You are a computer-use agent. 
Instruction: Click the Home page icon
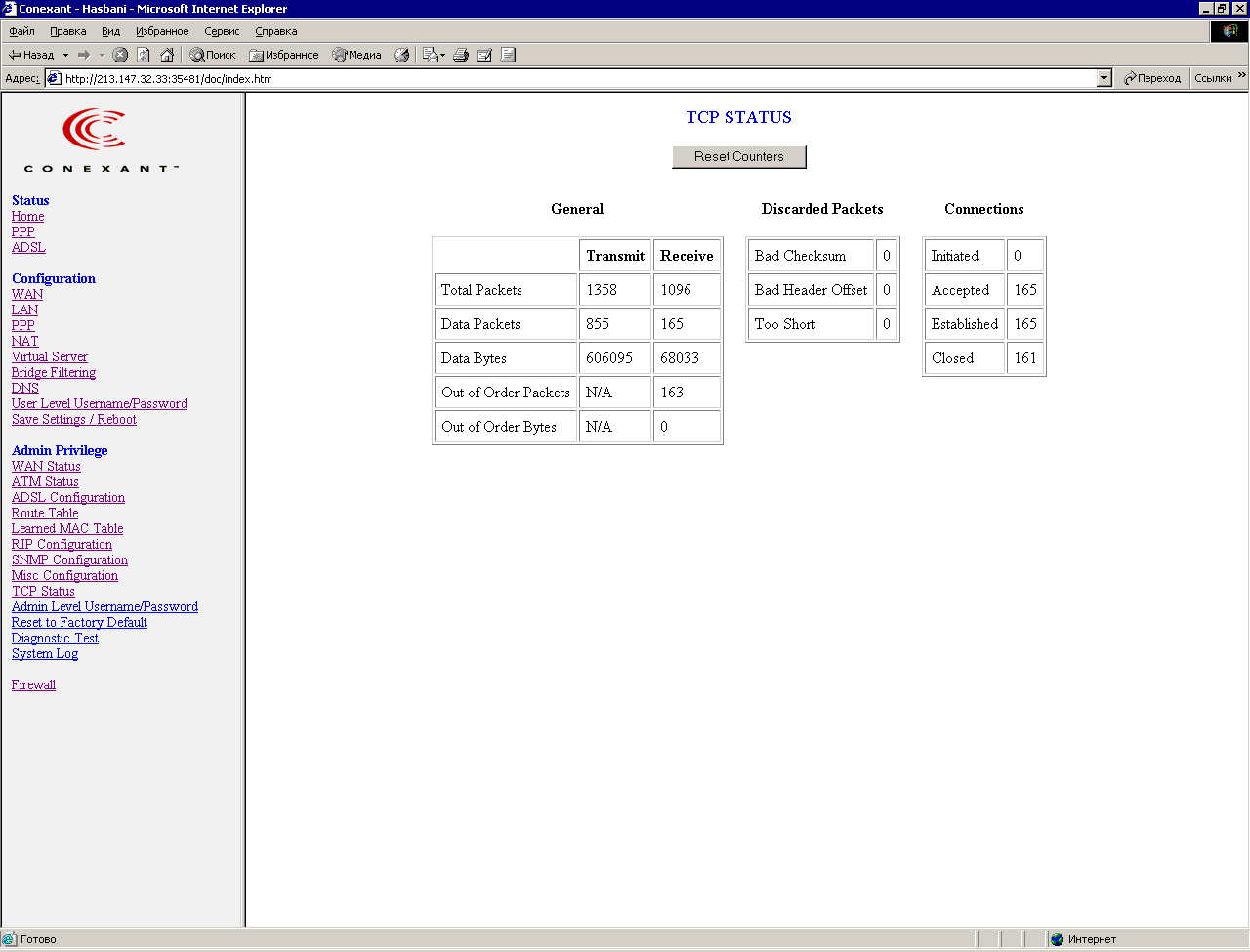pyautogui.click(x=167, y=55)
